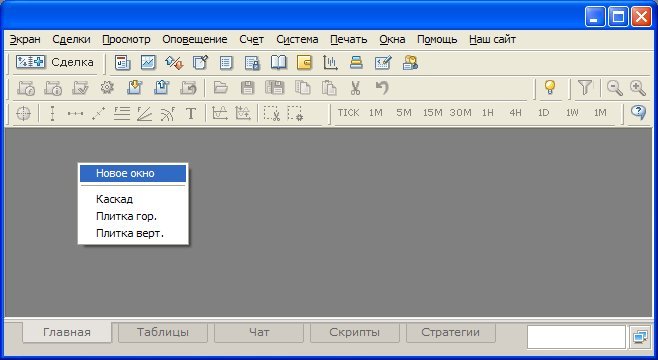Viewport: 658px width, 360px height.
Task: Click the dashed selection gear icon
Action: [295, 113]
